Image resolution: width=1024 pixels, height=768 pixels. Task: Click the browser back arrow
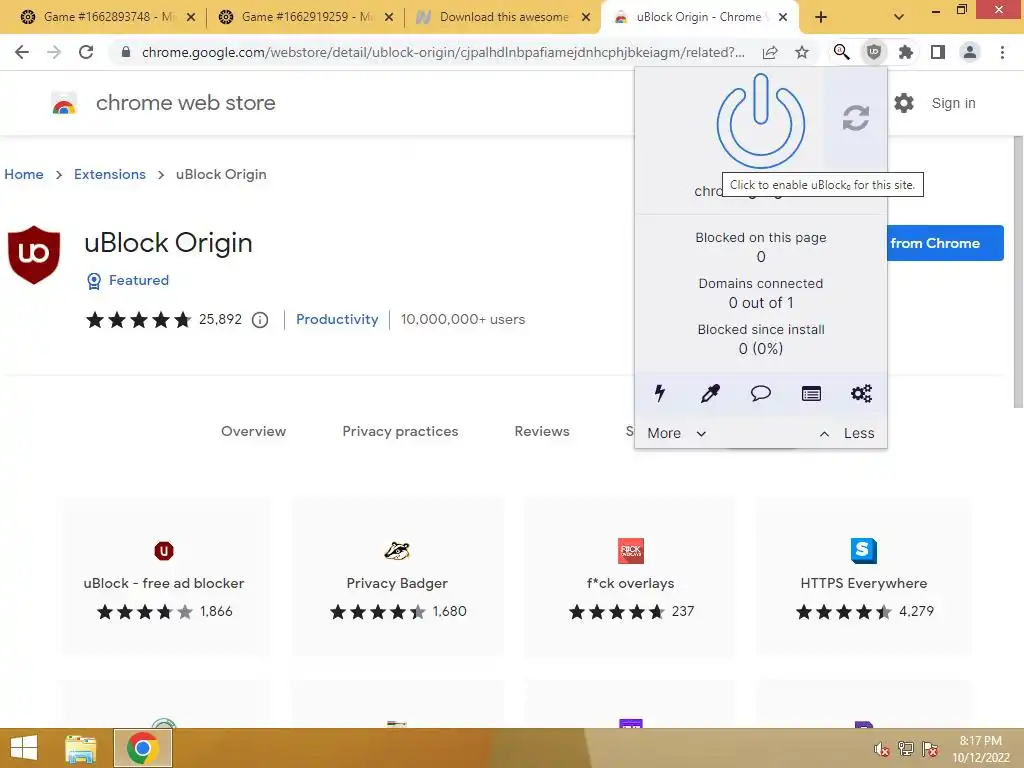pos(22,52)
